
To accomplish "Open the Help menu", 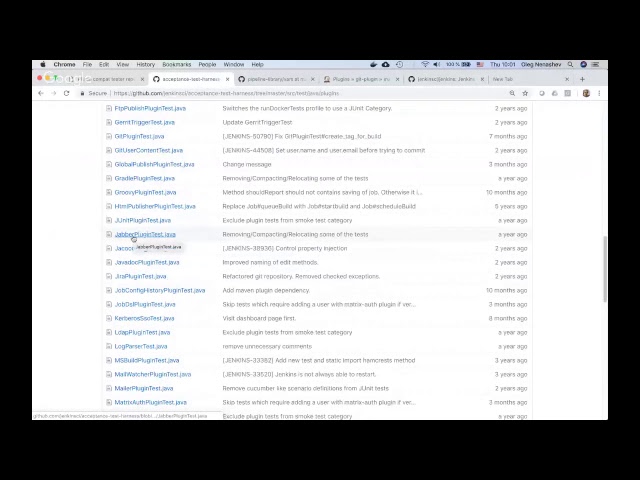I will [258, 64].
